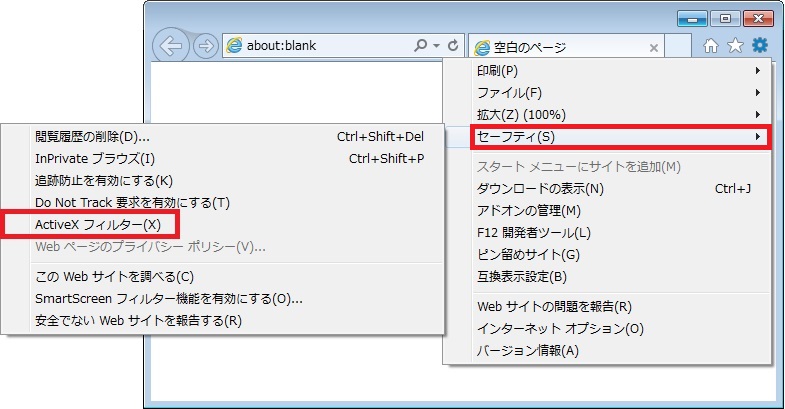
Task: Click the search magnifier icon in address bar
Action: click(x=421, y=45)
